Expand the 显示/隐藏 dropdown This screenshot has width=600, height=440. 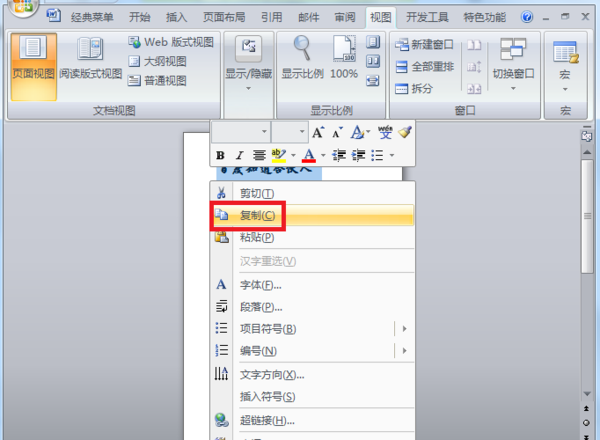click(x=249, y=89)
